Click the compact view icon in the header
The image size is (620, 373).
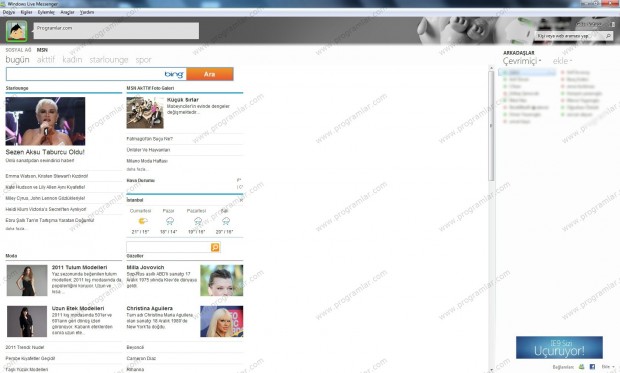coord(613,25)
